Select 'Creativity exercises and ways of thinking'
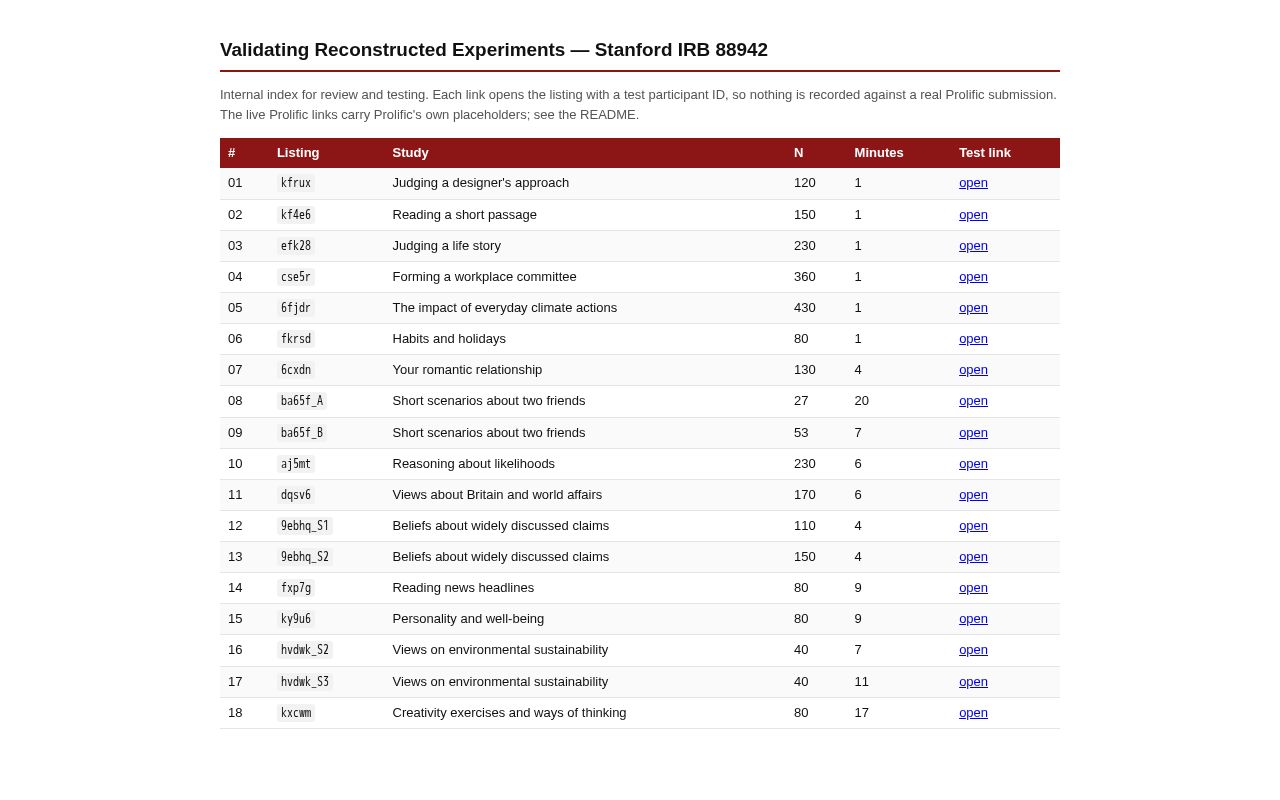Viewport: 1280px width, 800px height. (x=510, y=713)
